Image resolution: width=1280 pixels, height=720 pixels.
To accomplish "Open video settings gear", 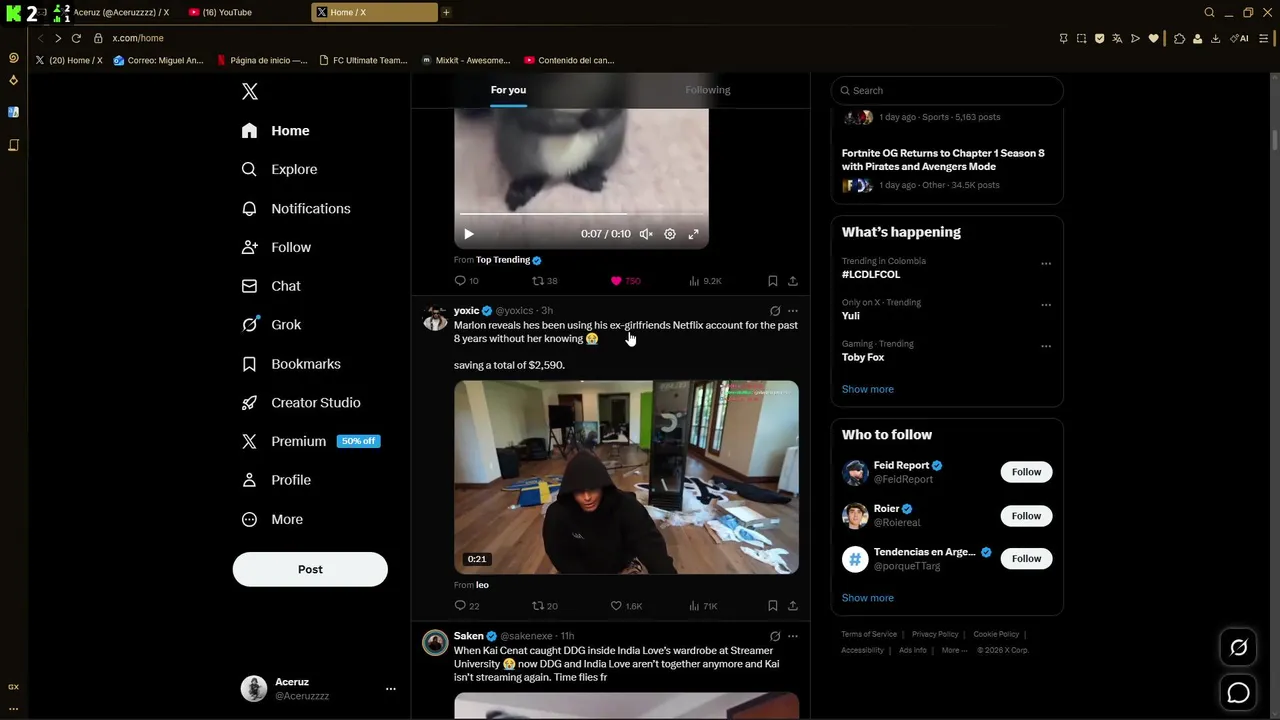I will [x=670, y=234].
